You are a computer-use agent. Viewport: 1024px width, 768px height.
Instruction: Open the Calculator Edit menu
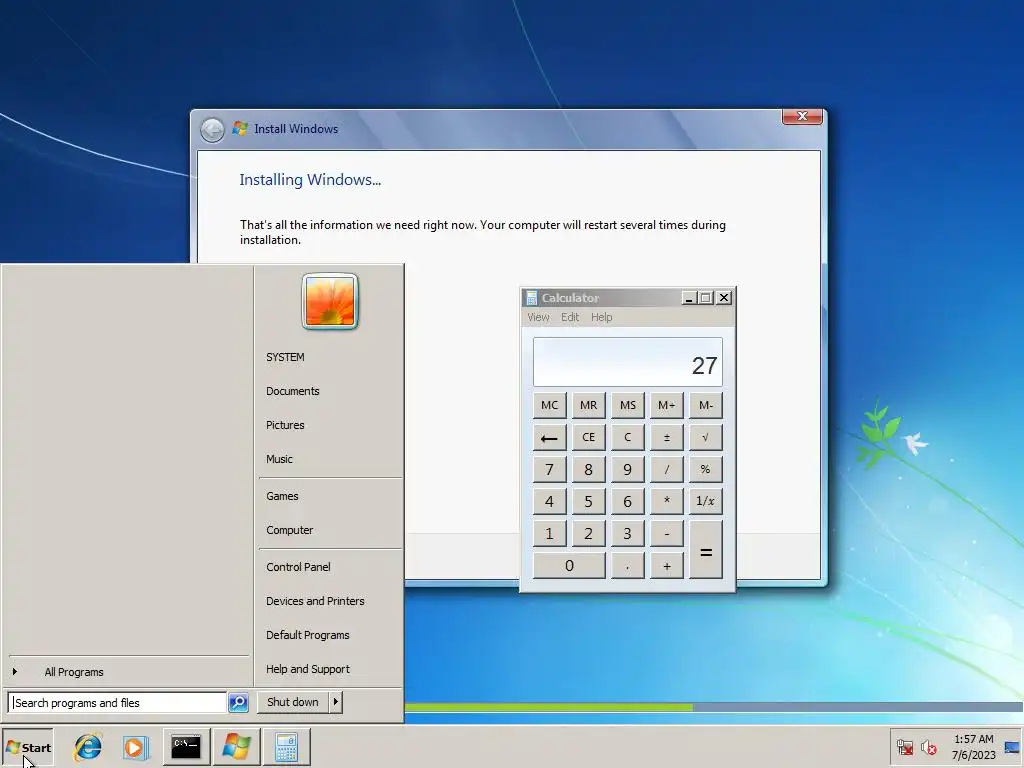(x=570, y=317)
